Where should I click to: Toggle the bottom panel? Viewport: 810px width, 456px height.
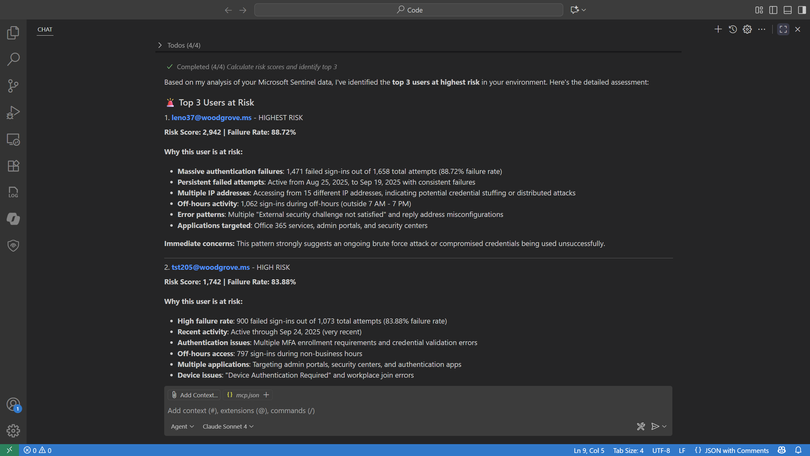(x=788, y=10)
